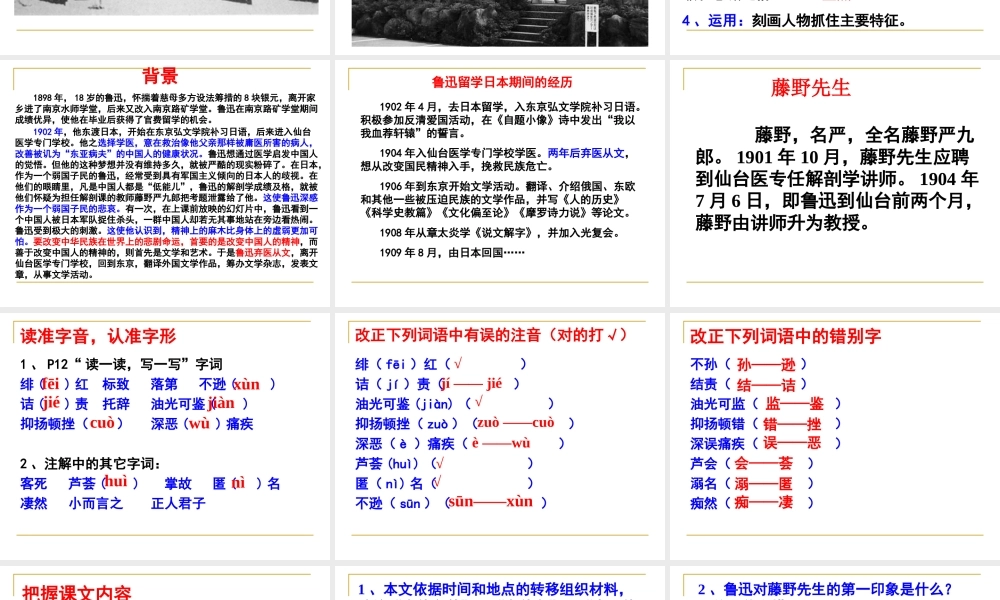1000x600 pixels.
Task: Click the paragraph starting 1906年到东京开始文学活动
Action: [498, 200]
